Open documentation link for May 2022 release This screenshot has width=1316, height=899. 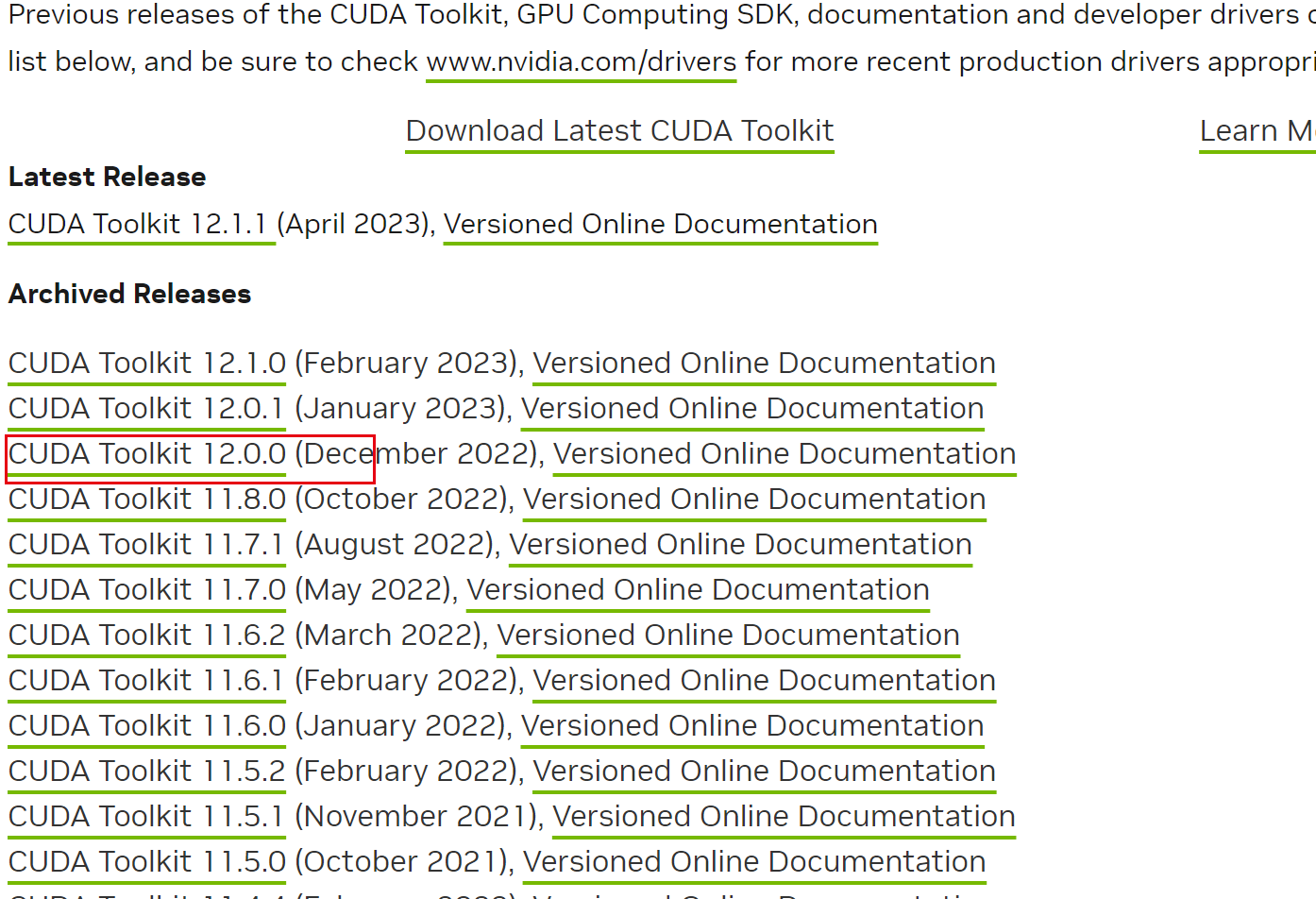699,590
